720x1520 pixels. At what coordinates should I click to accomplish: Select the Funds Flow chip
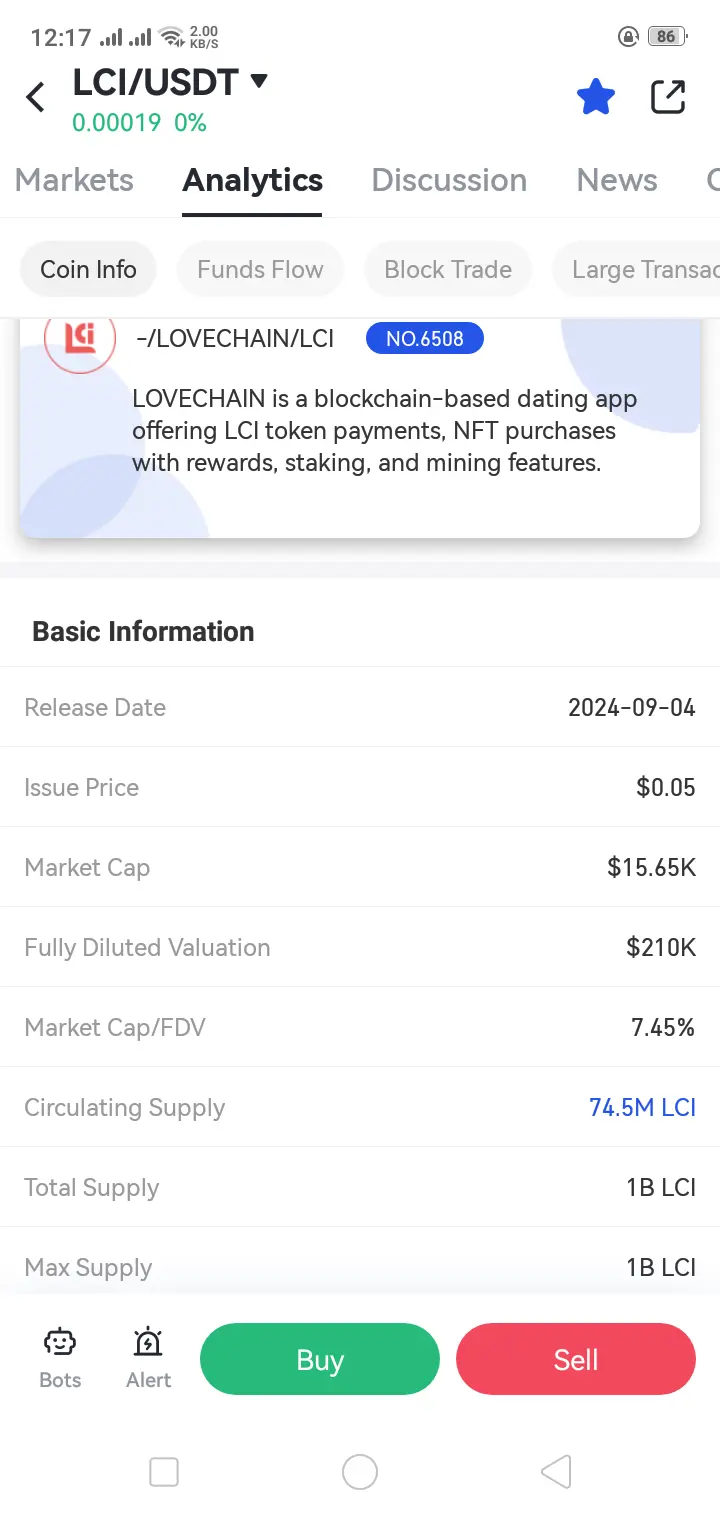260,270
